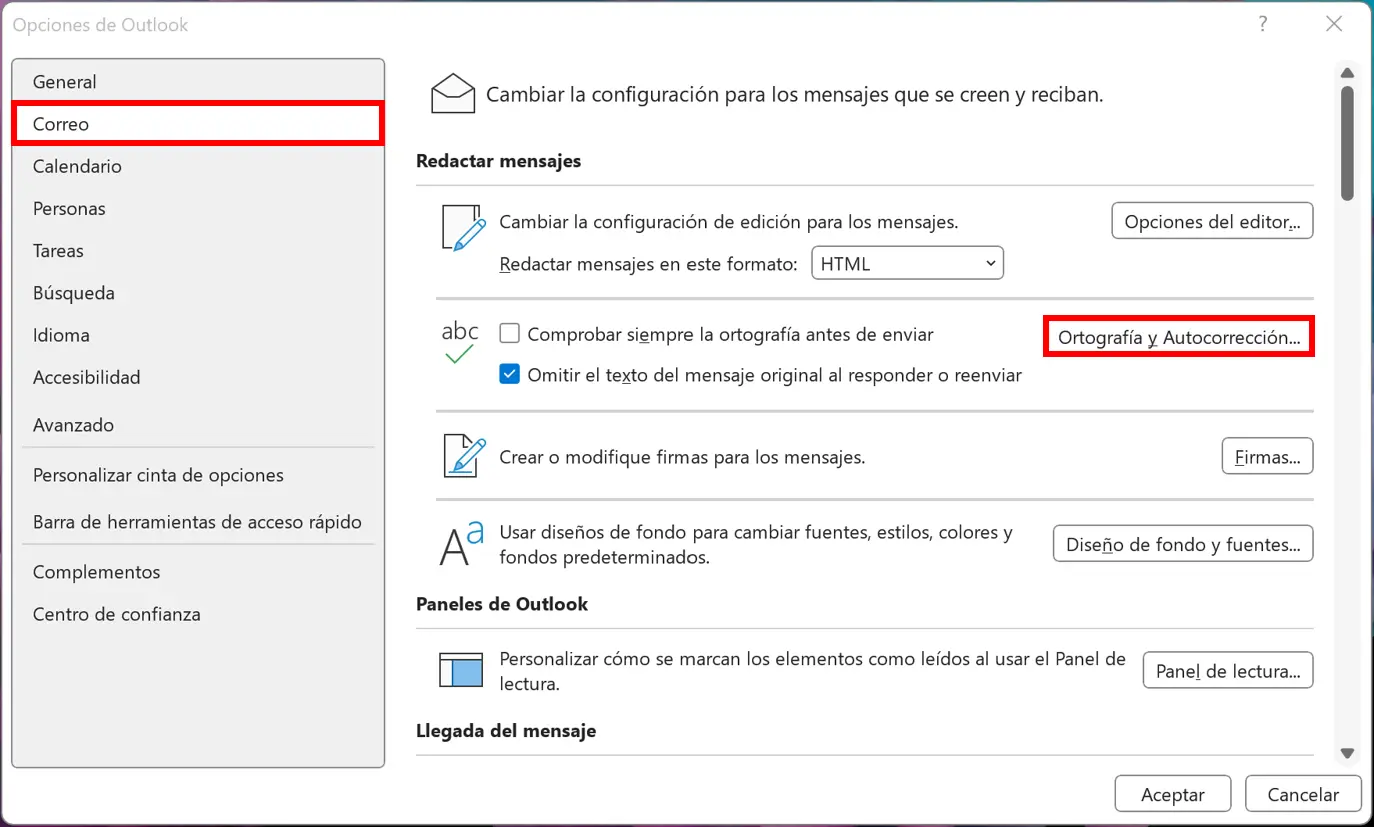Image resolution: width=1374 pixels, height=827 pixels.
Task: Open the Personas options category
Action: (x=198, y=208)
